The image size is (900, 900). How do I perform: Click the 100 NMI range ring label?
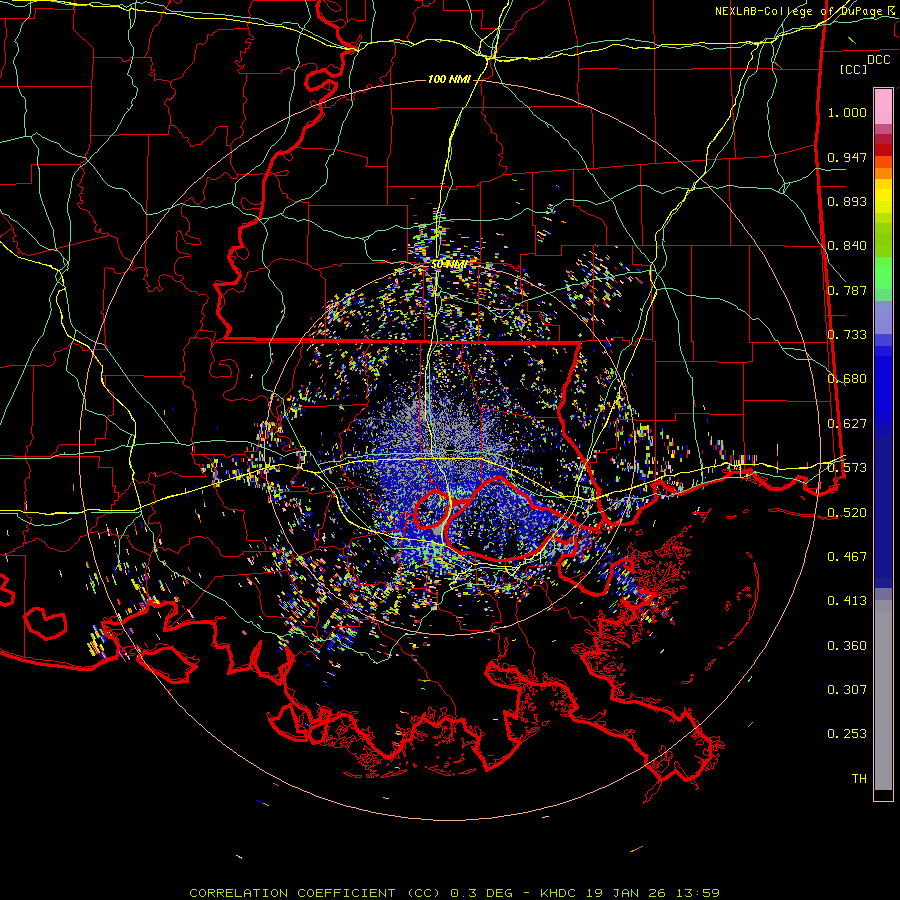(x=449, y=79)
